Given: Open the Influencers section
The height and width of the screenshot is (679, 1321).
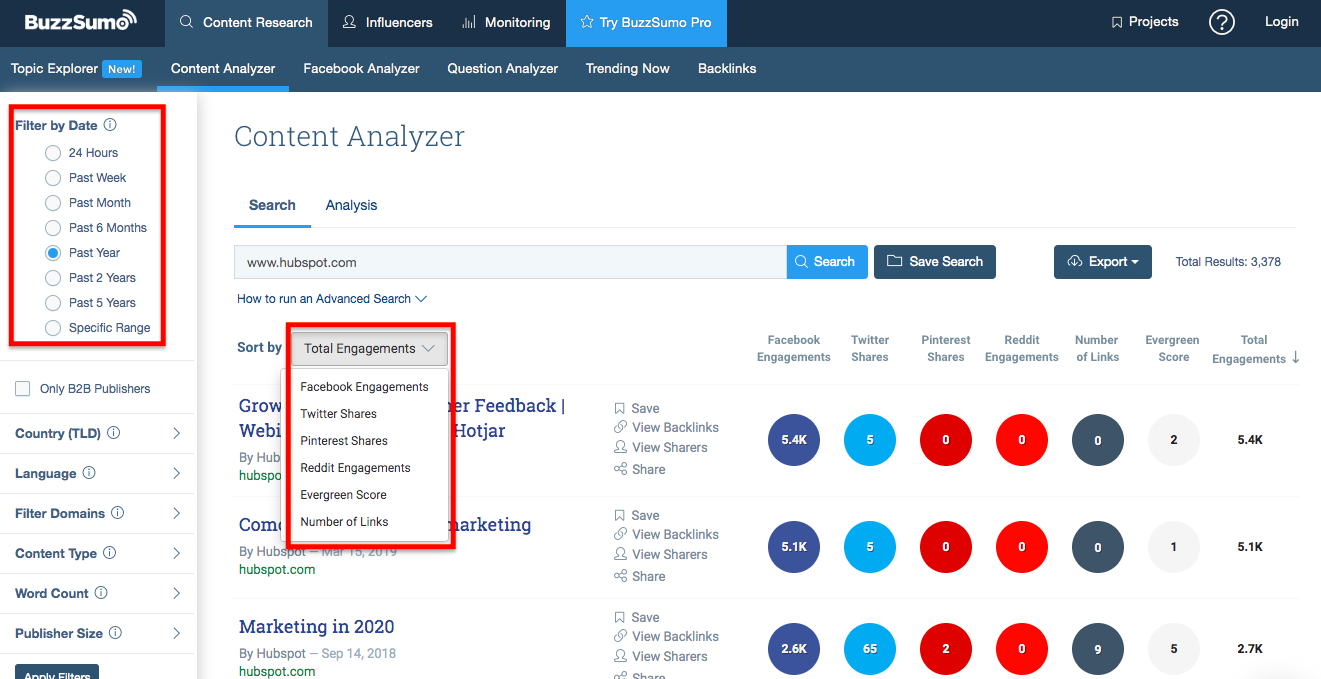Looking at the screenshot, I should pyautogui.click(x=387, y=22).
